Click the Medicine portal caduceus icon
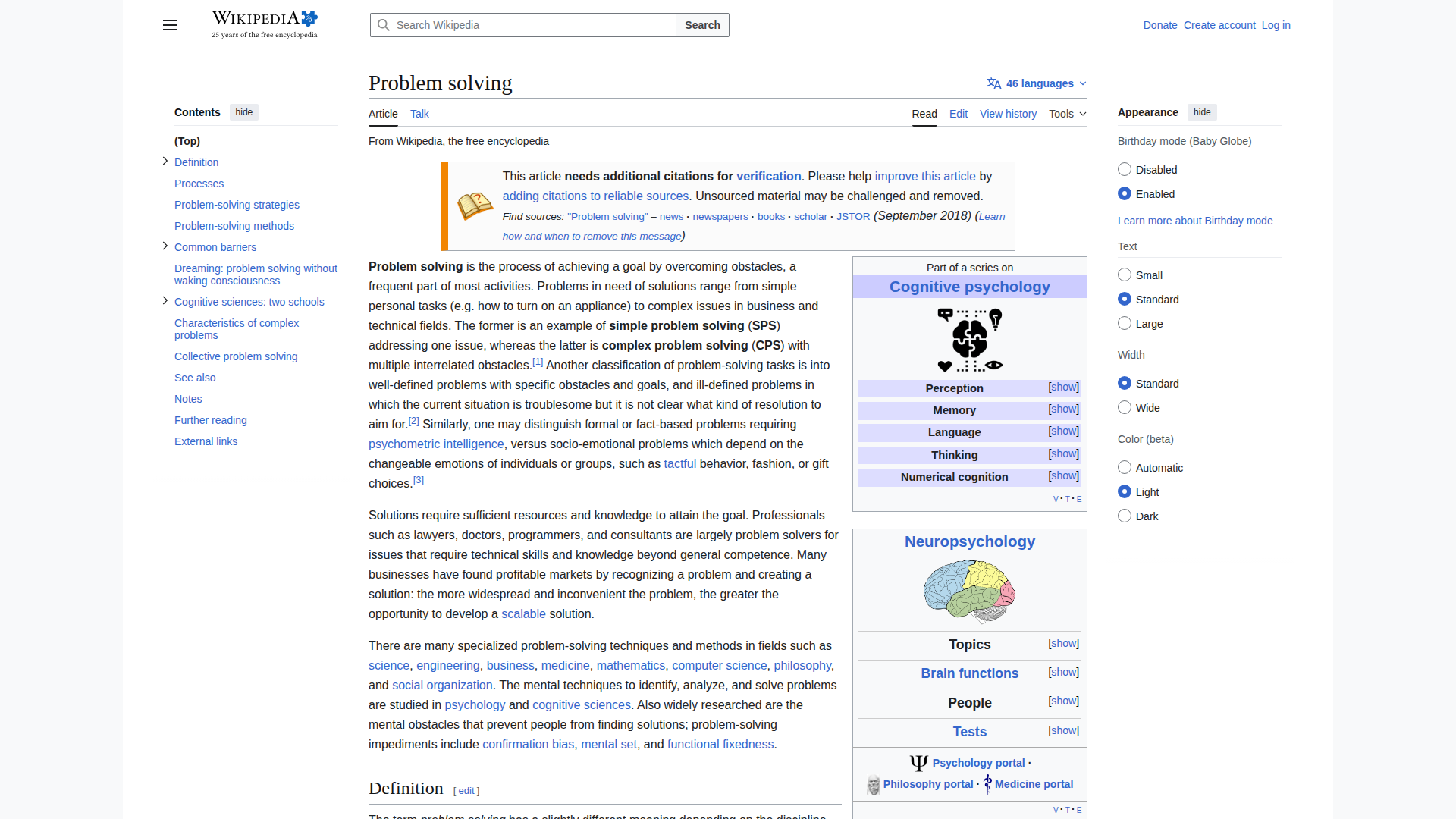 (x=987, y=784)
